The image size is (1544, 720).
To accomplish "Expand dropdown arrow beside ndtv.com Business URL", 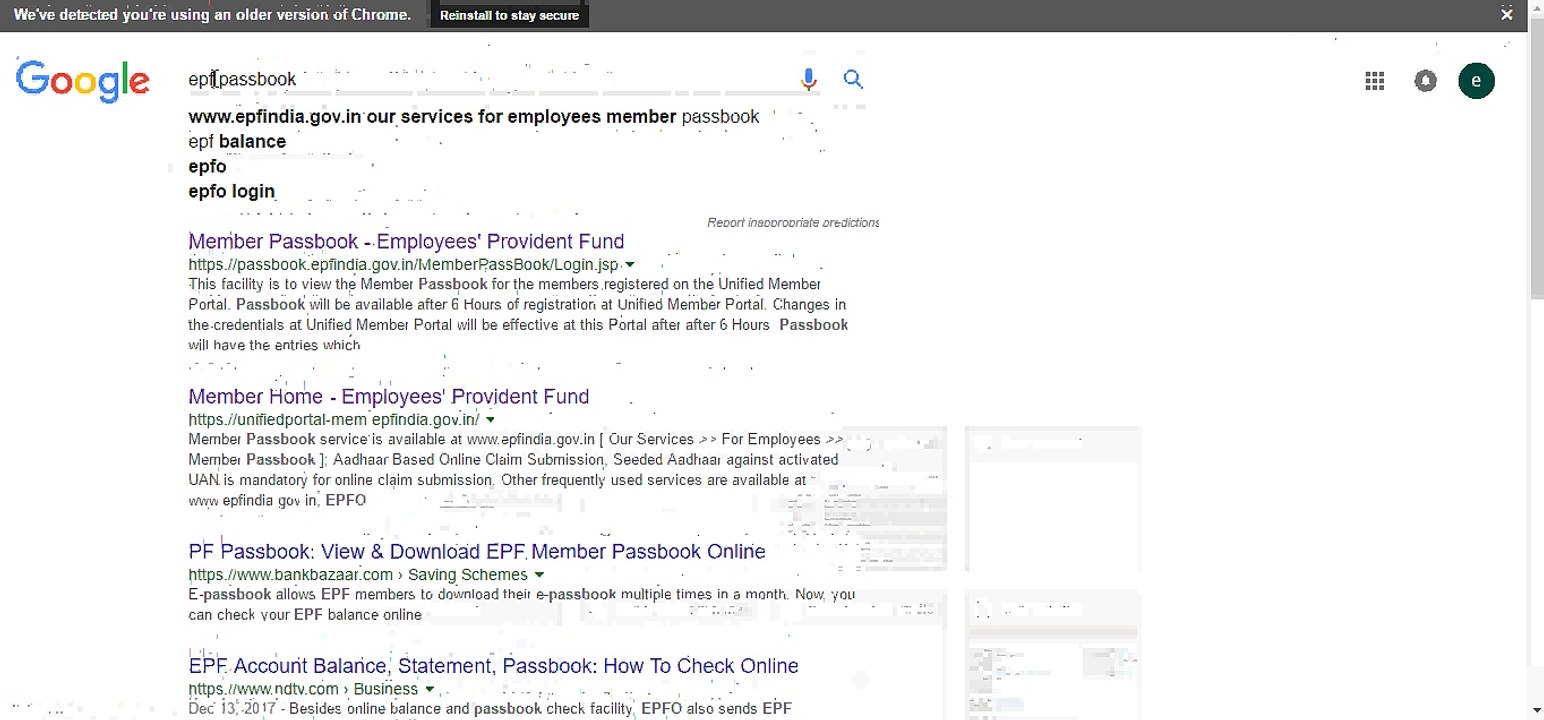I will [x=429, y=690].
